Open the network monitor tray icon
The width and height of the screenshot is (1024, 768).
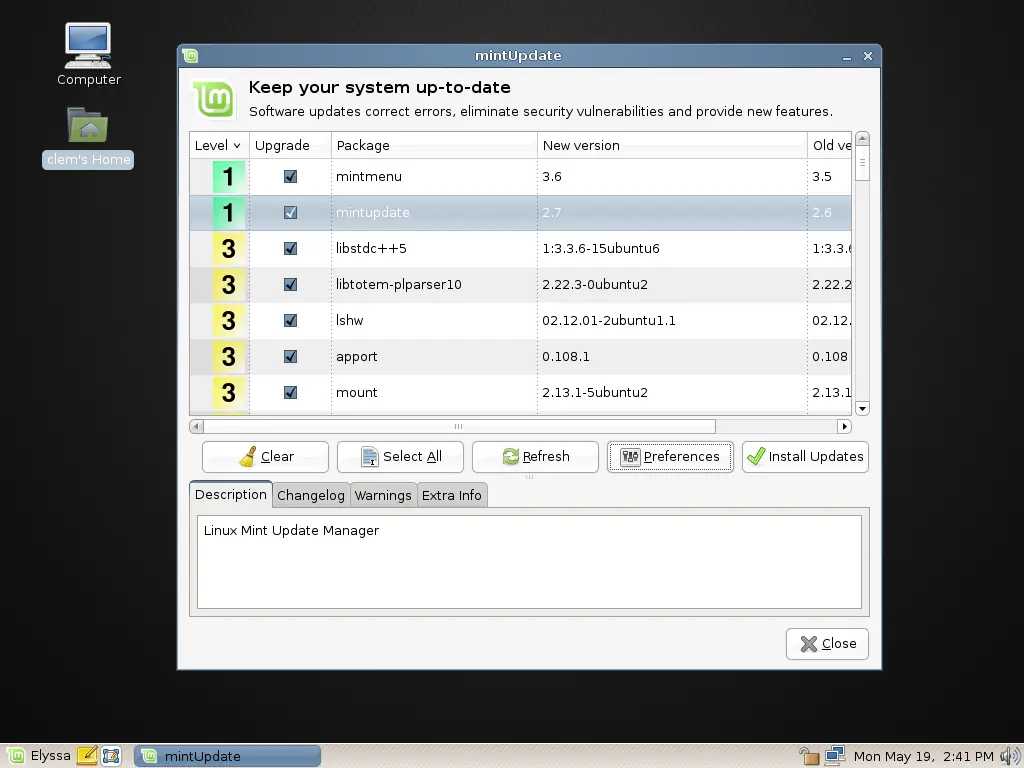click(835, 756)
